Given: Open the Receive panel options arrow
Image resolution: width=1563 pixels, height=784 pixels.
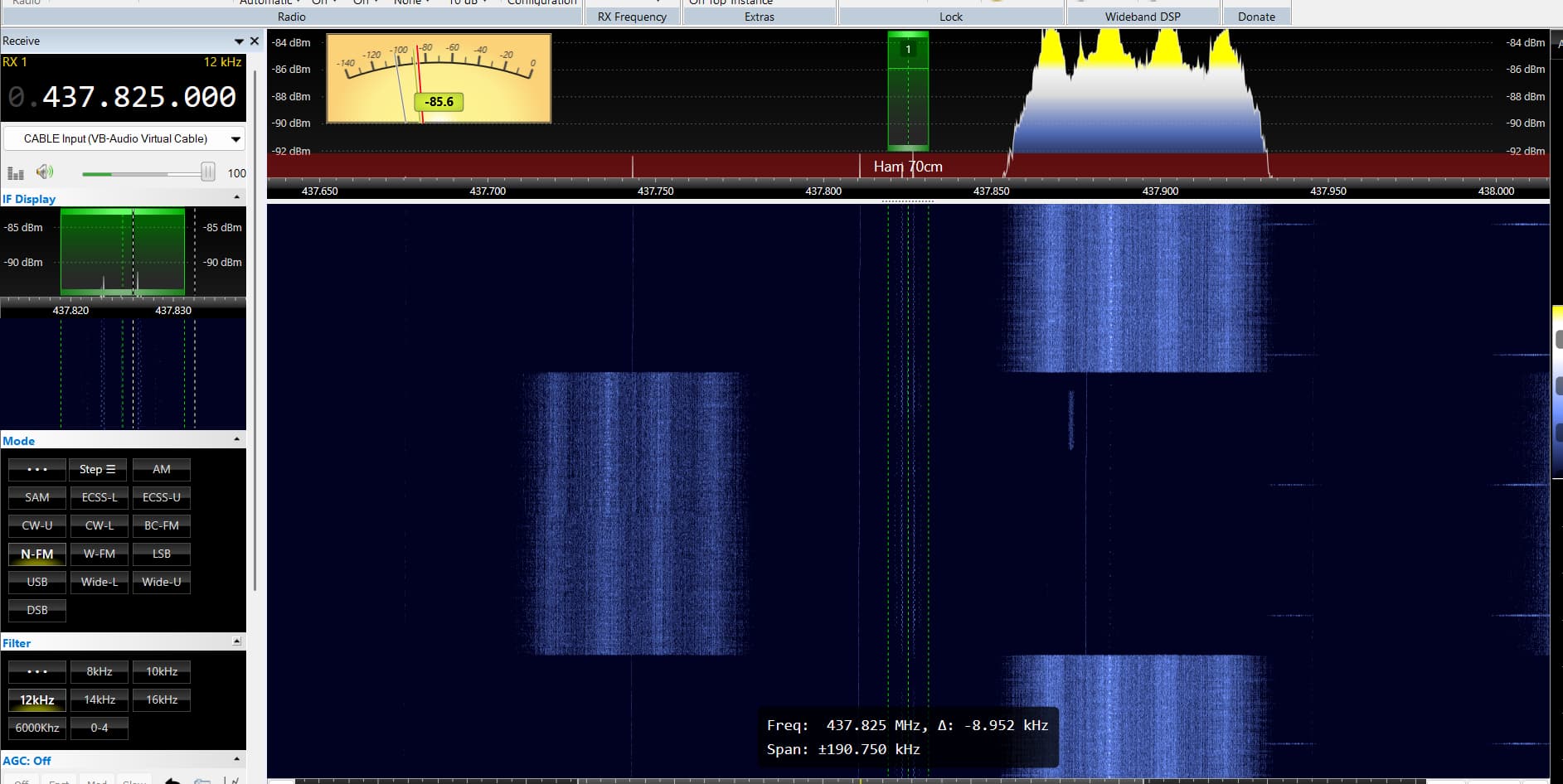Looking at the screenshot, I should coord(239,41).
